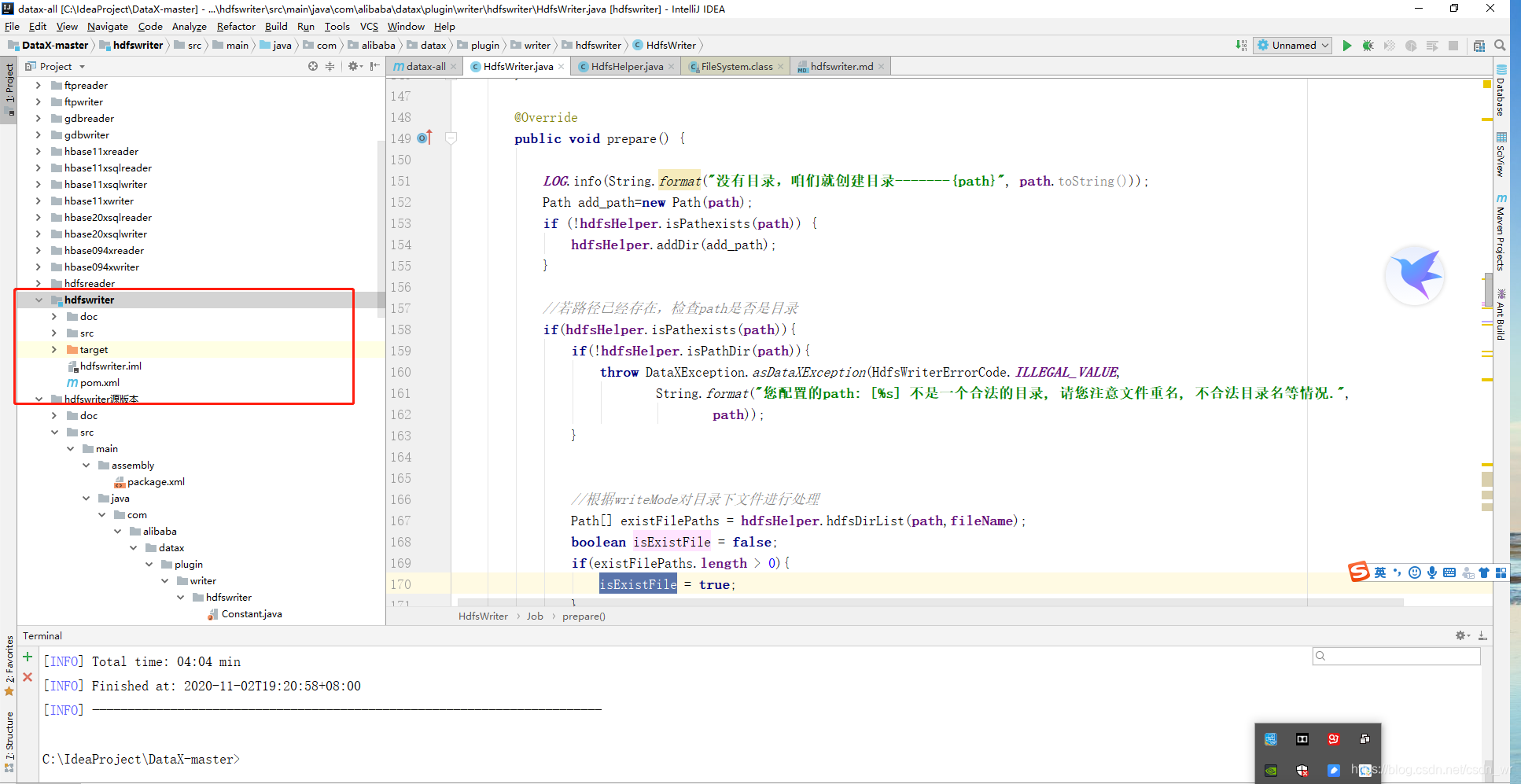Click Sogou soft keyboard icon
1521x784 pixels.
(1449, 572)
